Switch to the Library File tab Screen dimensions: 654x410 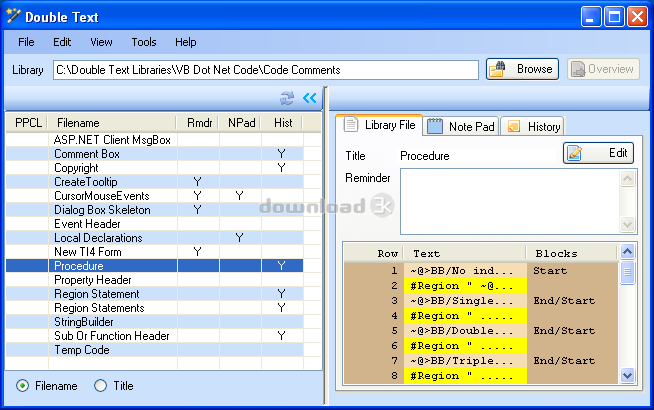380,125
